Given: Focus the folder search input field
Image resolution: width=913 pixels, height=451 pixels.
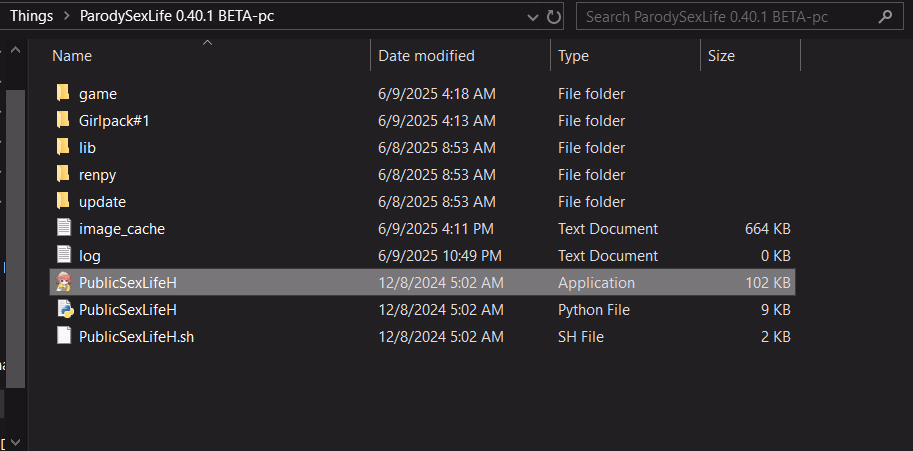Looking at the screenshot, I should (725, 16).
